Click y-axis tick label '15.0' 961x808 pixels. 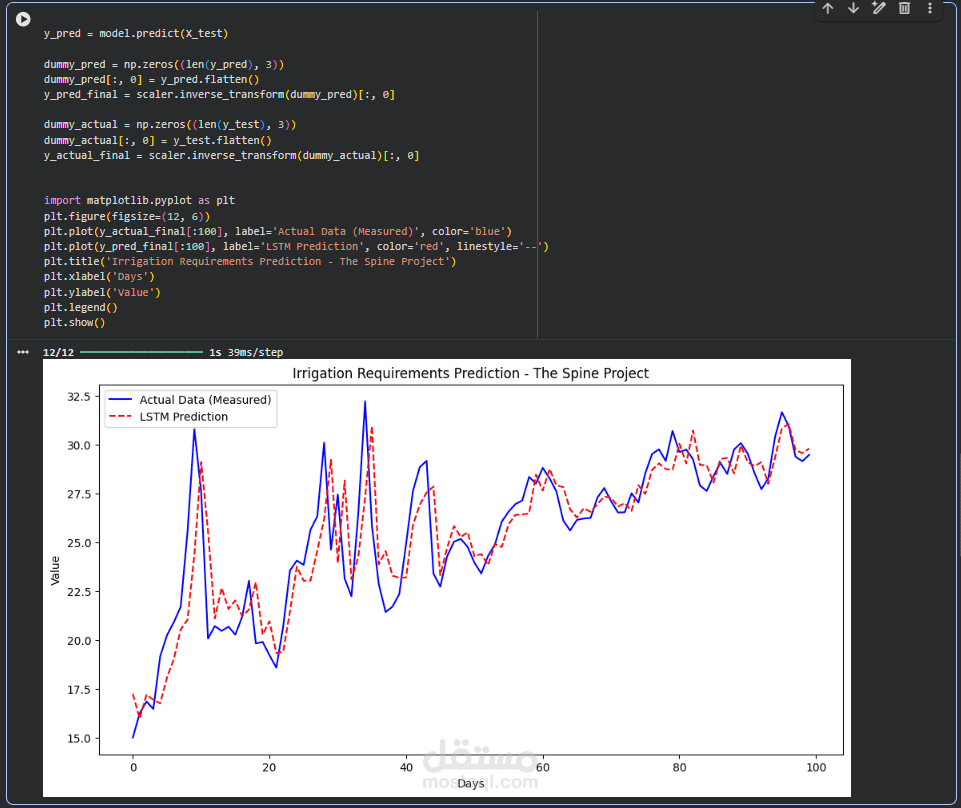click(78, 738)
